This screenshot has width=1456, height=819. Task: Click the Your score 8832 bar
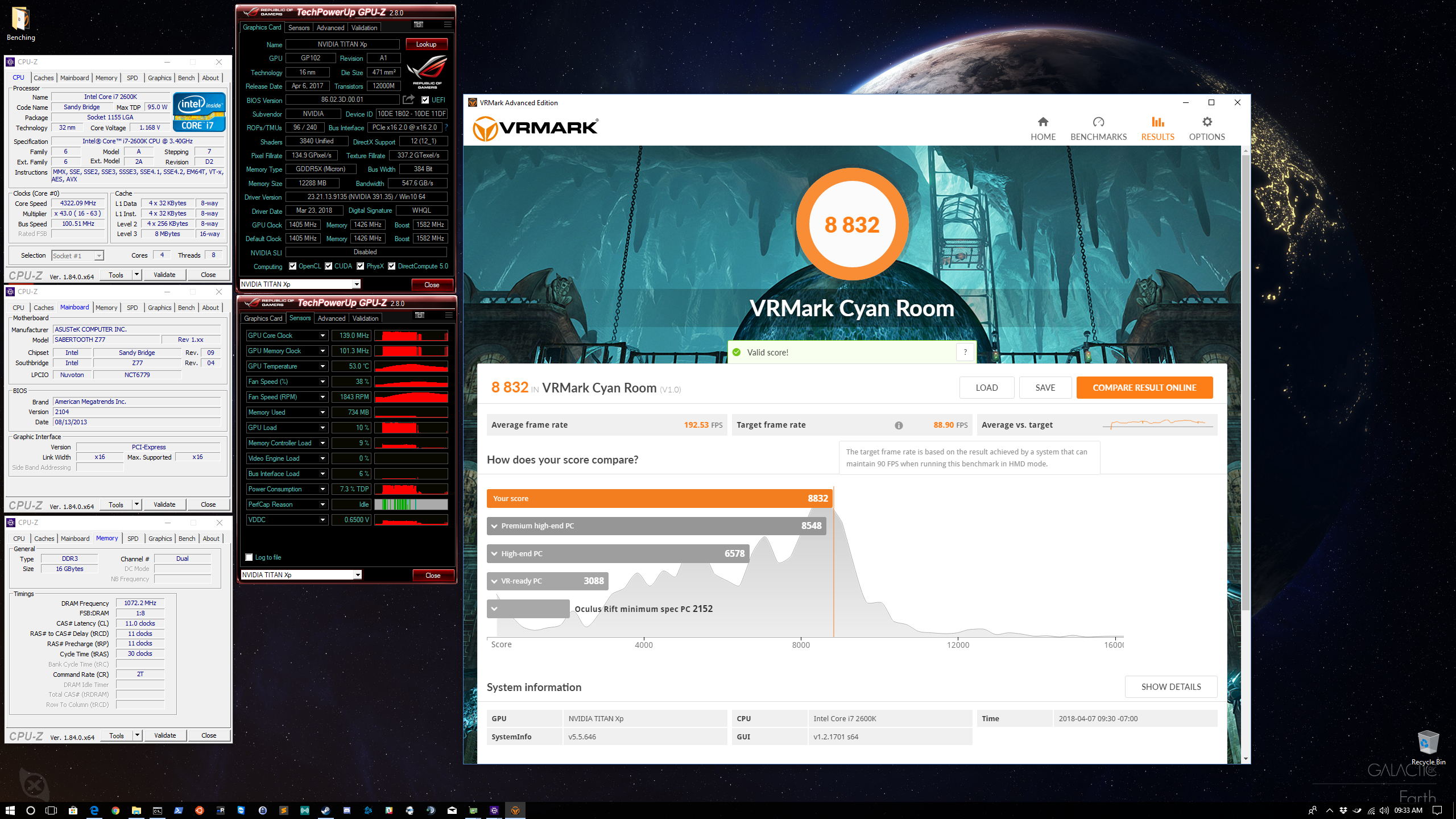point(660,498)
